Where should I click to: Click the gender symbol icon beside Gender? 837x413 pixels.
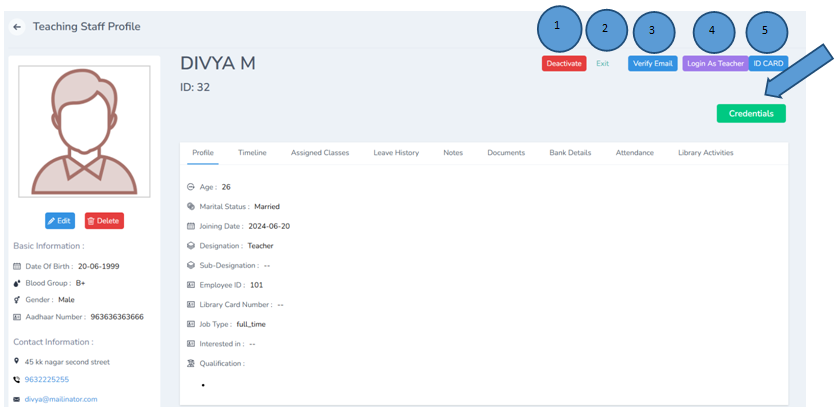[x=17, y=300]
